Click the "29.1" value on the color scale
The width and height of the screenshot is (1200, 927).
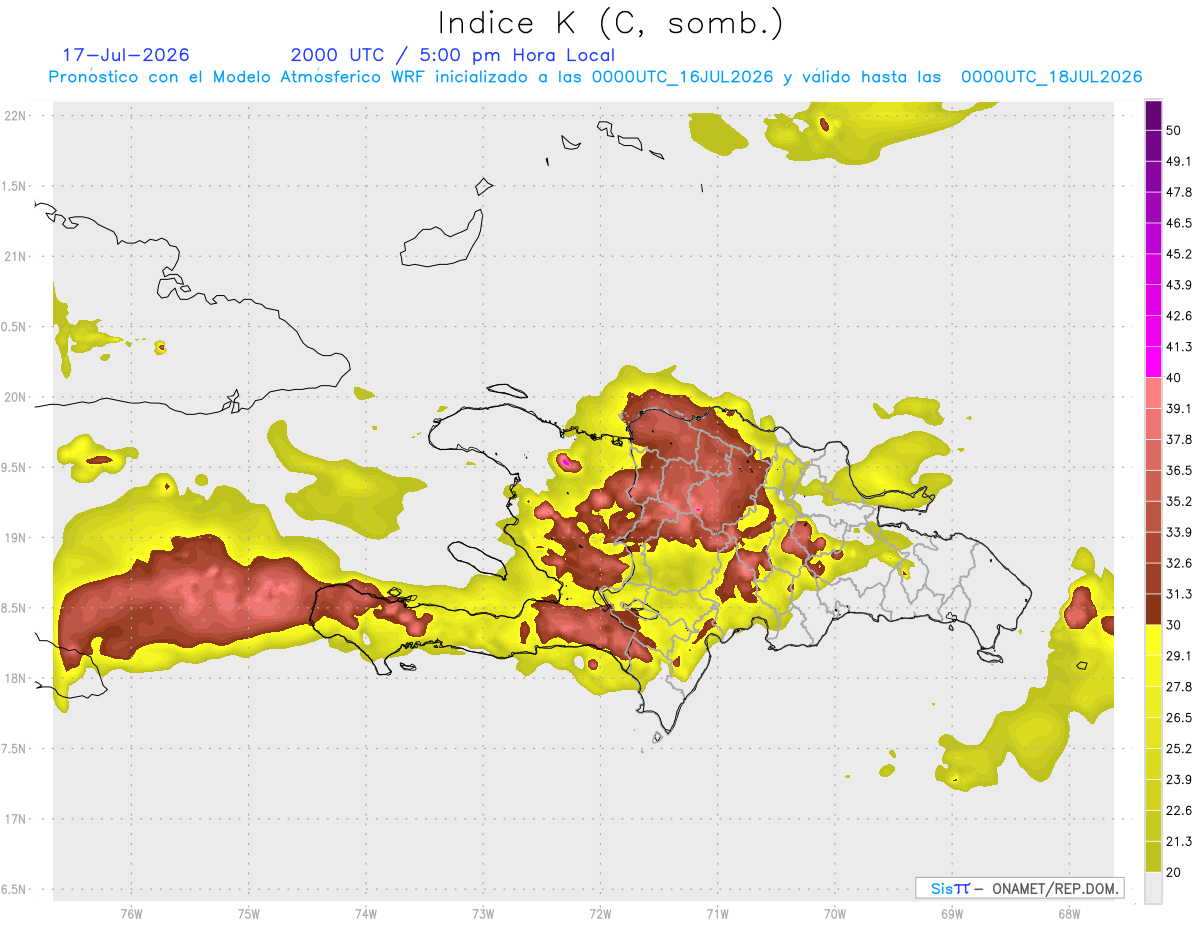[1178, 656]
